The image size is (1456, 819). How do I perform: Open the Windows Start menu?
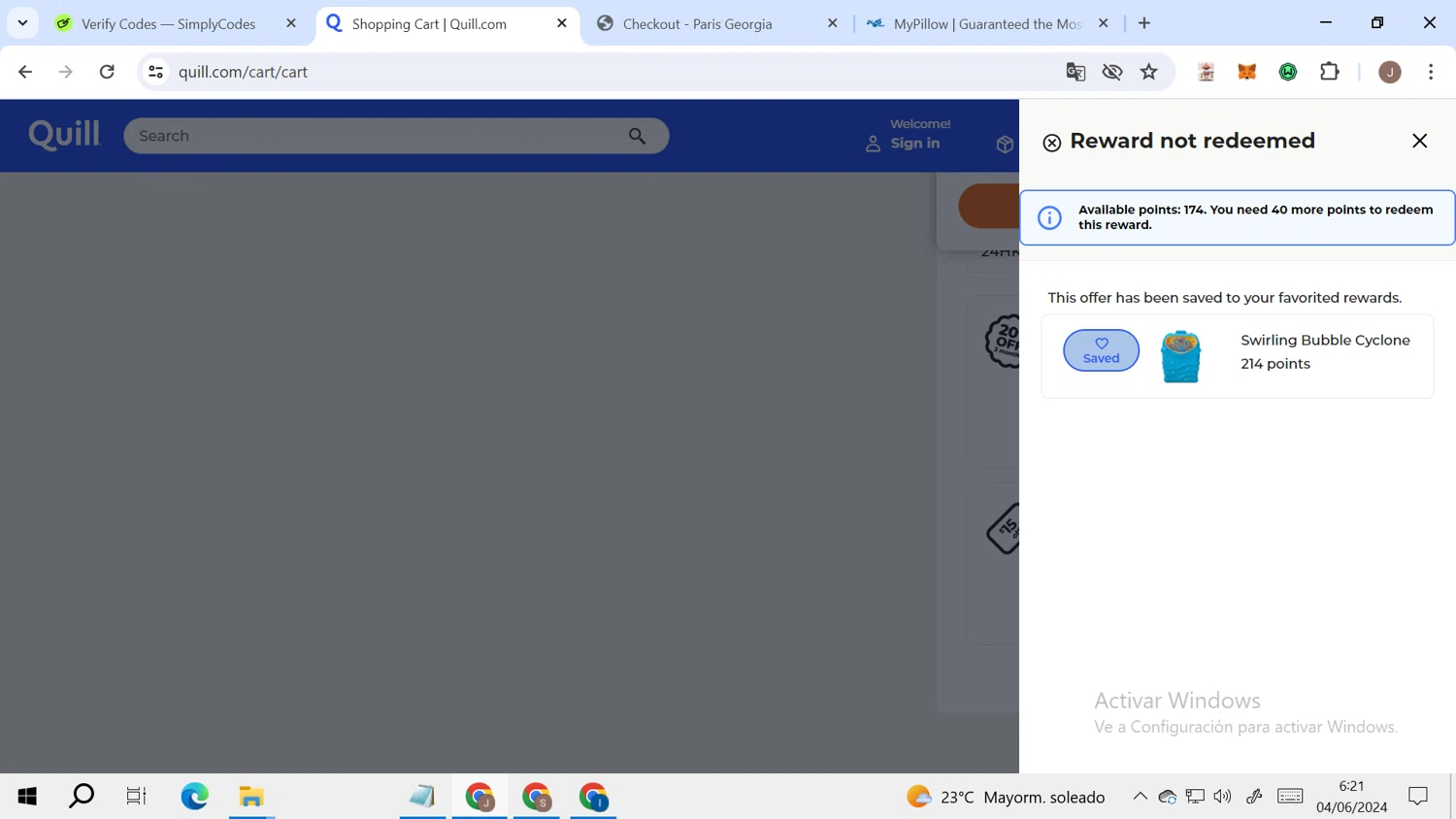[27, 797]
